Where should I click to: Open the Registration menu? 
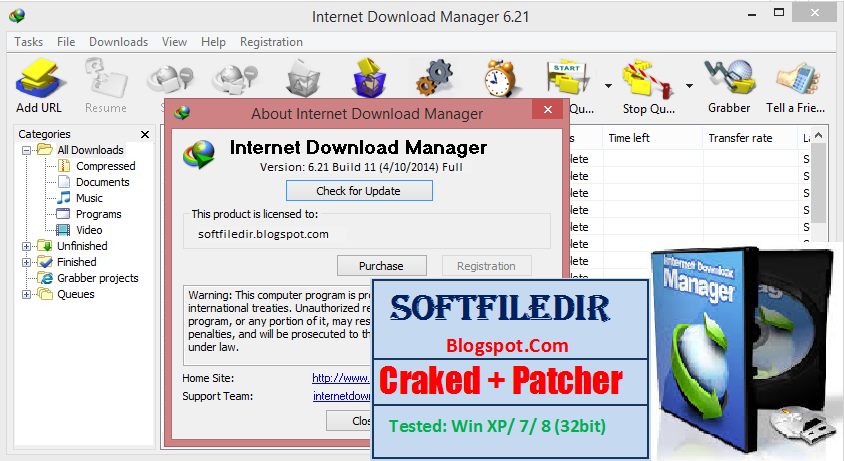(271, 41)
